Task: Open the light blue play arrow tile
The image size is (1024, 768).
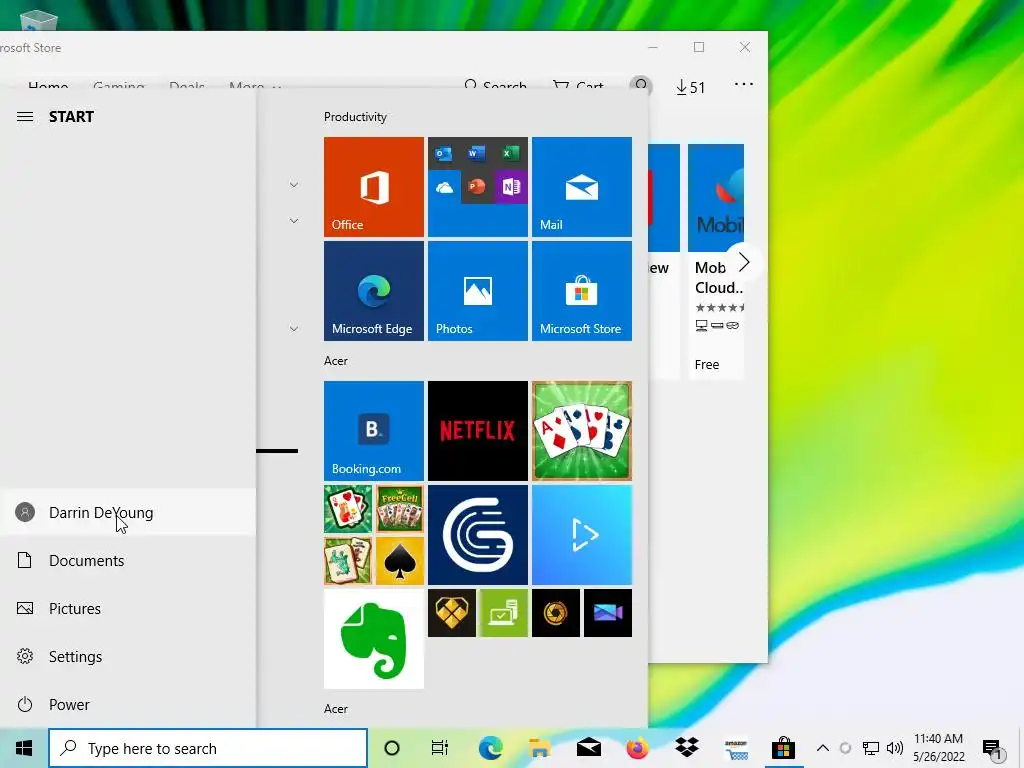Action: (x=582, y=535)
